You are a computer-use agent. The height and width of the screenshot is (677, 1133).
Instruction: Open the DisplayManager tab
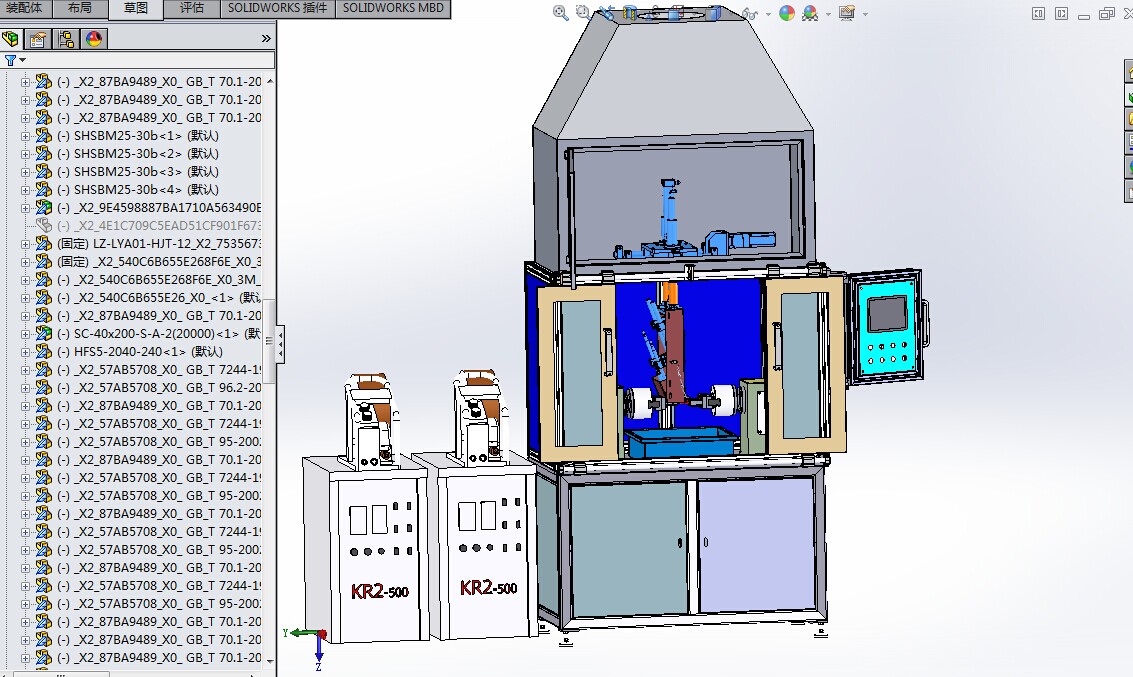(94, 39)
